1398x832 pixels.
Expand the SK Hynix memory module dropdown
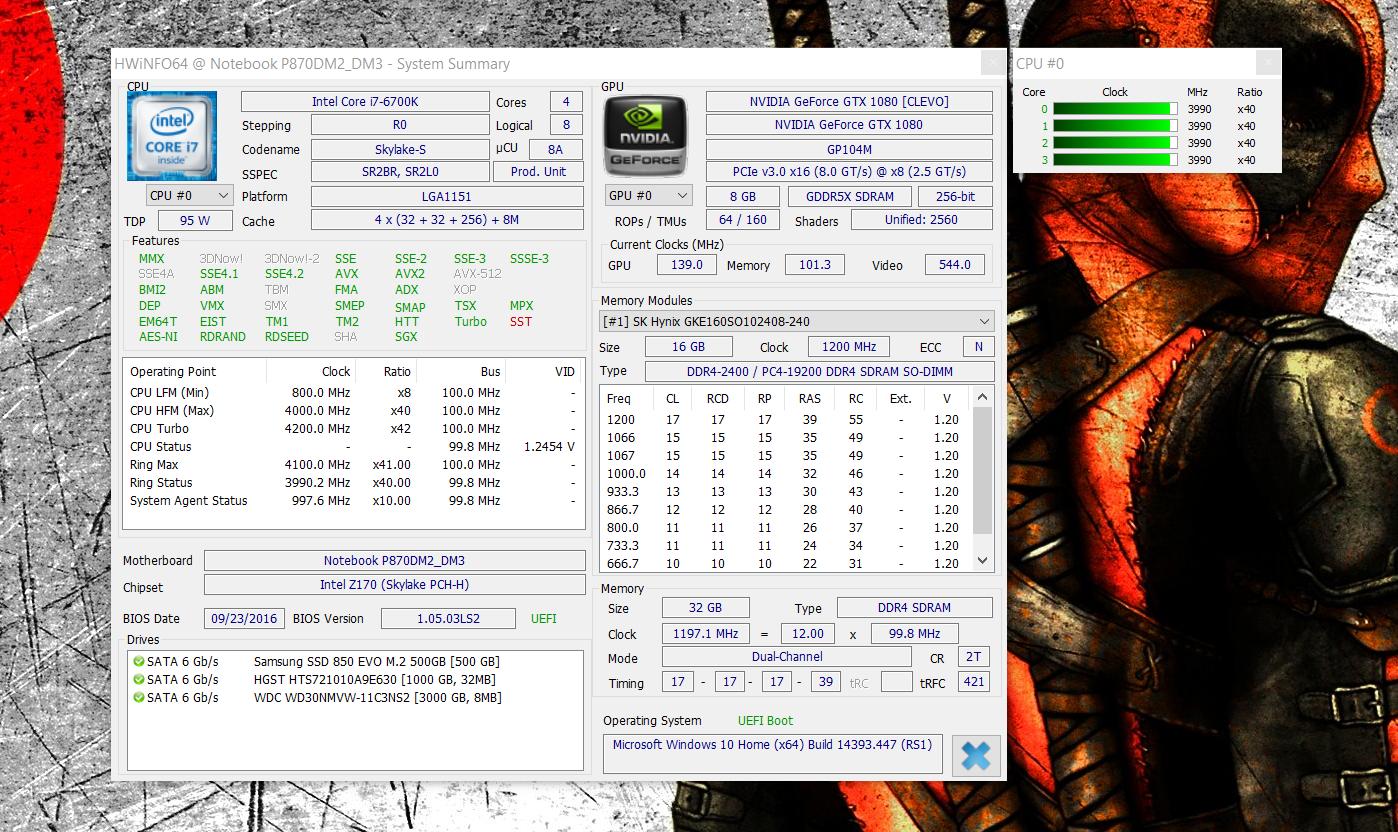point(796,321)
